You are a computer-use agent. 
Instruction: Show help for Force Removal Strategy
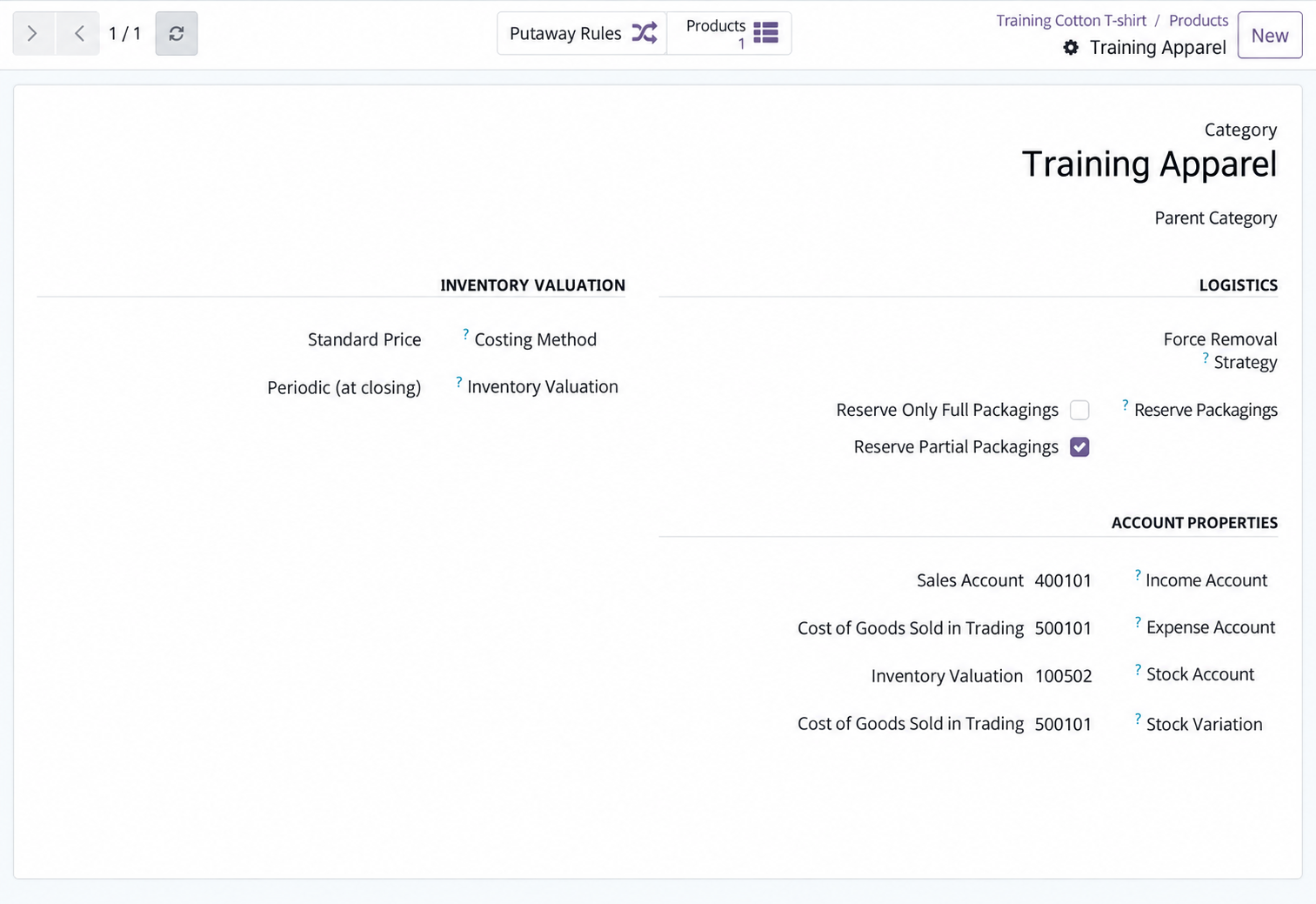1205,358
